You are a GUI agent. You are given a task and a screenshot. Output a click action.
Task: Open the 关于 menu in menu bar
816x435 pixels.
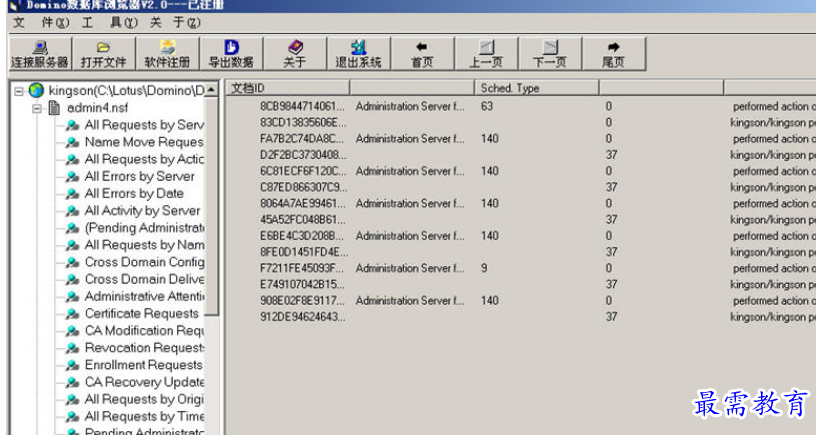[x=175, y=22]
